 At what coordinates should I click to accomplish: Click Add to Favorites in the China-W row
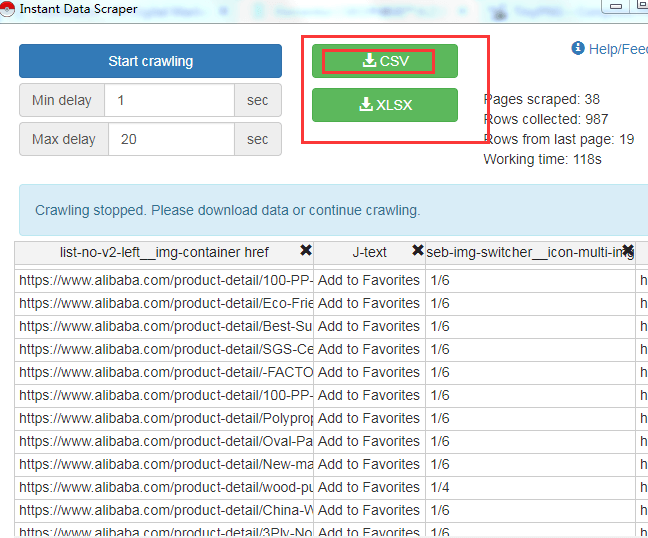369,511
